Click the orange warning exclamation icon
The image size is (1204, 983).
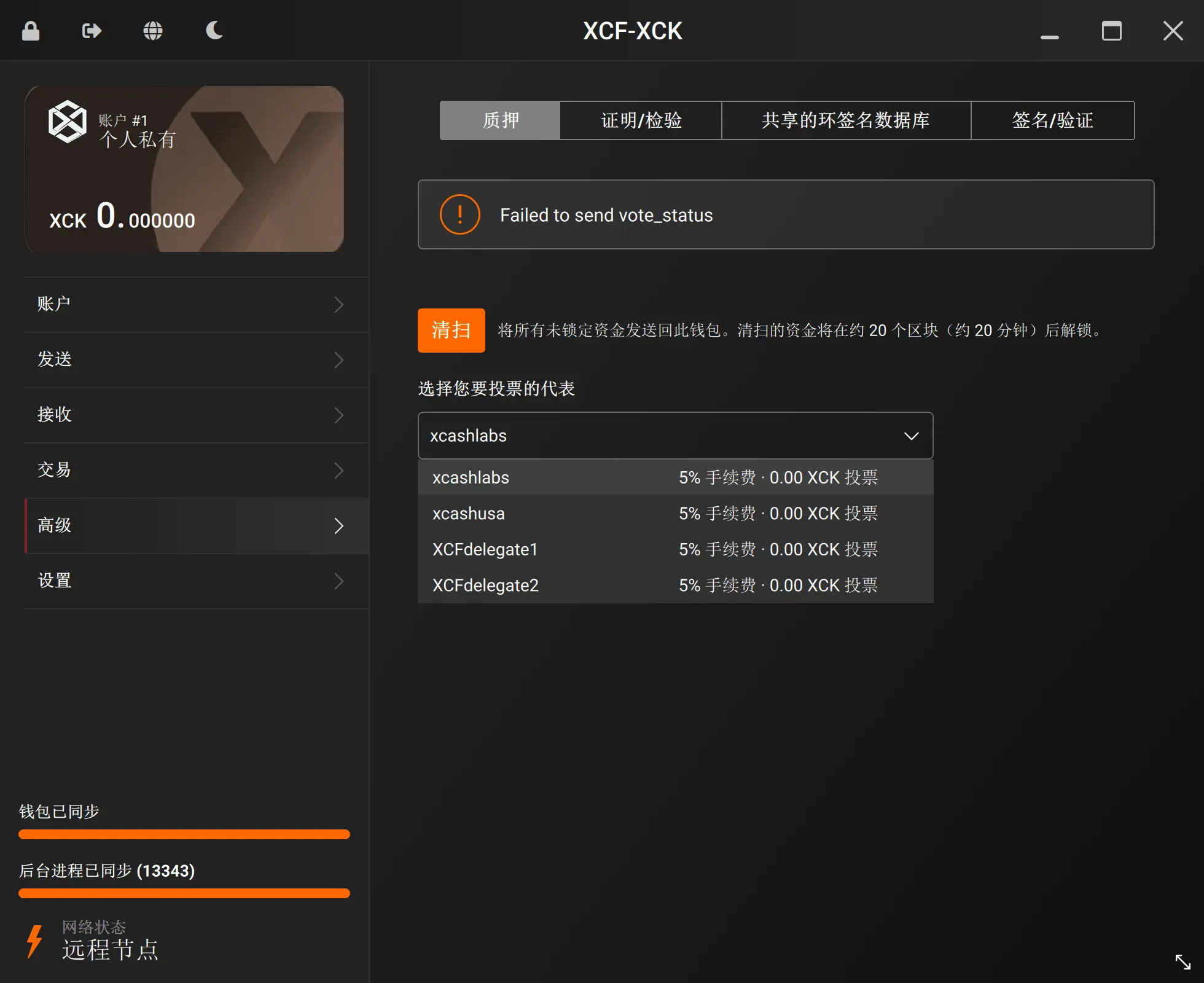pos(459,214)
